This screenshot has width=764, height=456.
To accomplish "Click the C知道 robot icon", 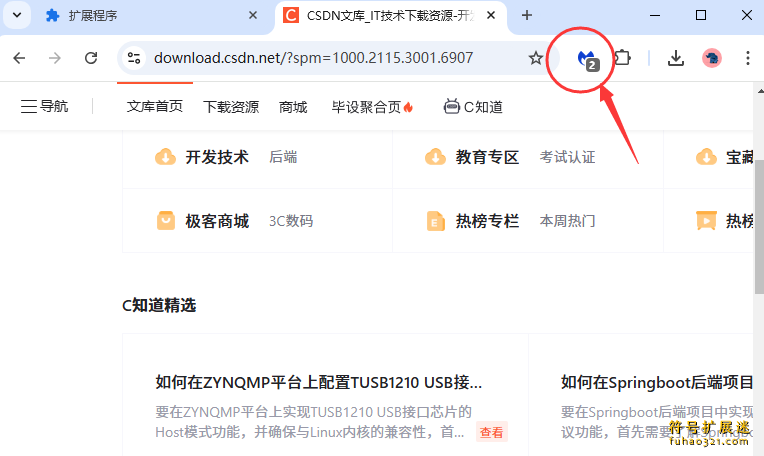I will (451, 106).
